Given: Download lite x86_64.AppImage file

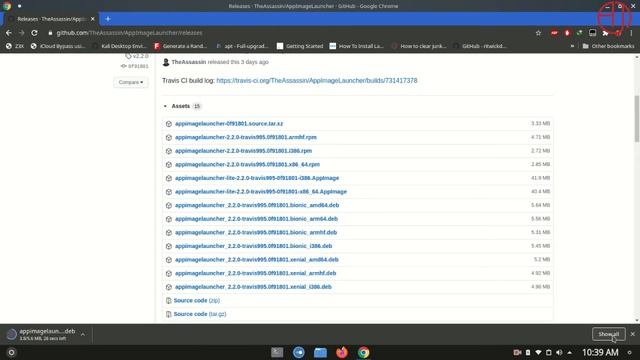Looking at the screenshot, I should click(x=261, y=191).
